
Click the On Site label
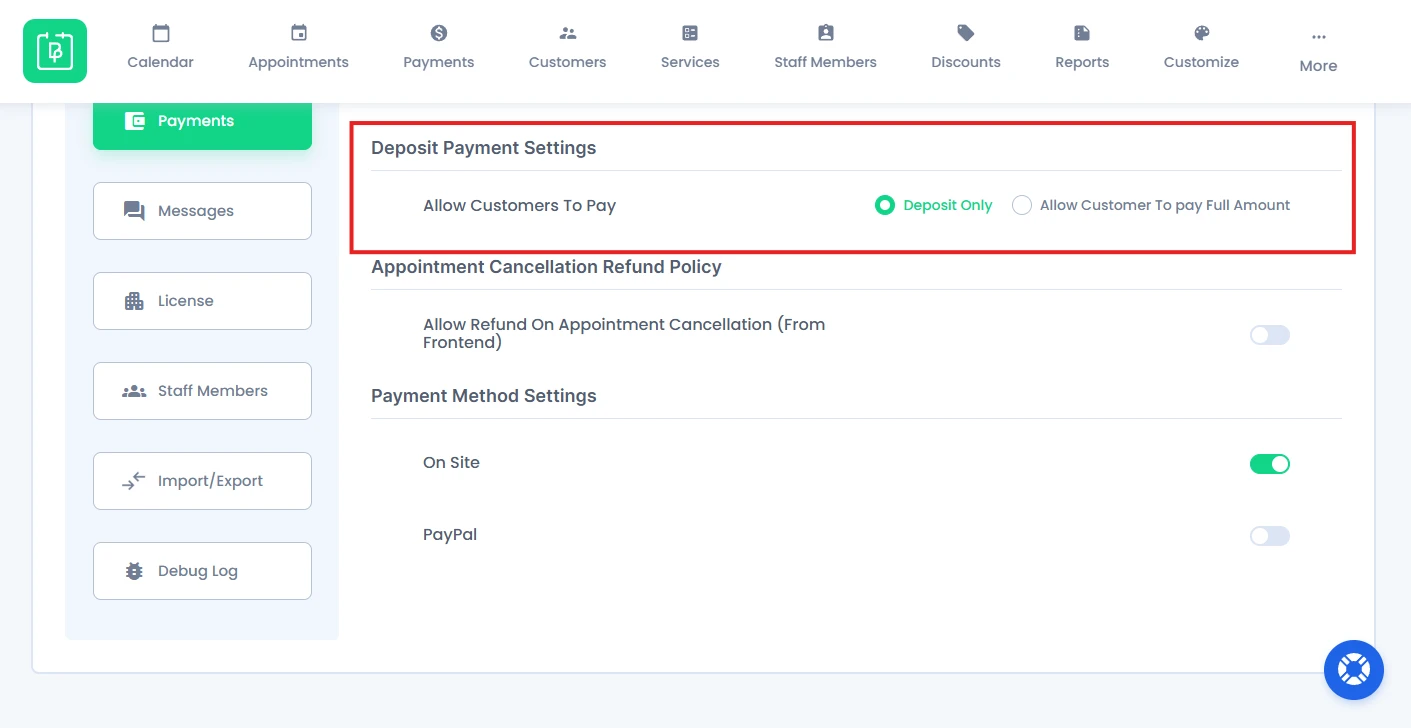coord(452,462)
